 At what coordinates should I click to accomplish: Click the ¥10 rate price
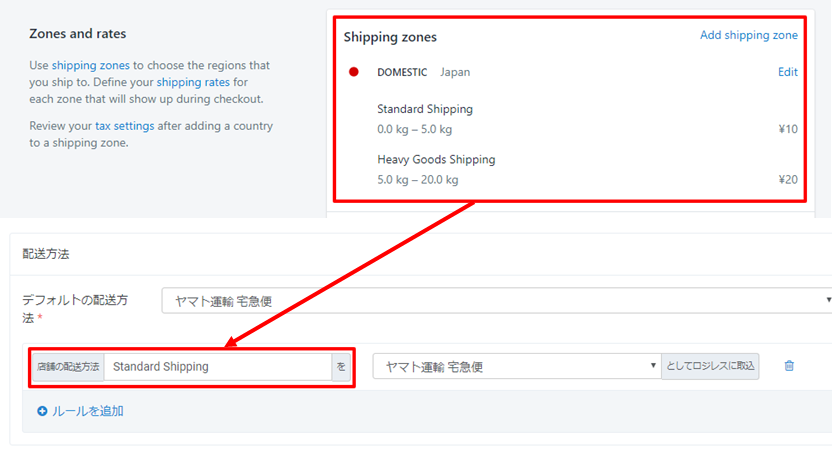pos(788,129)
